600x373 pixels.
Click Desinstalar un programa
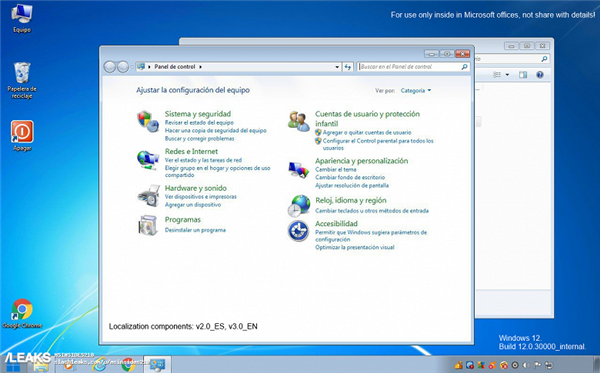(x=195, y=230)
